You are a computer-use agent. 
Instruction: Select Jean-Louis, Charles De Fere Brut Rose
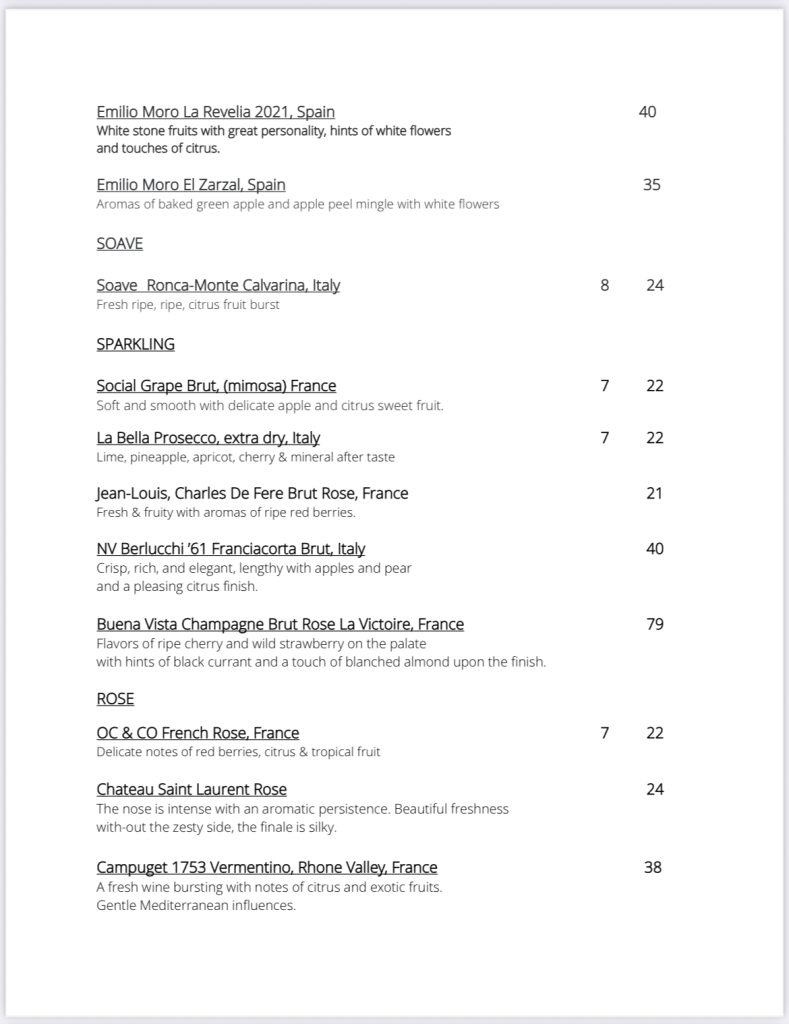coord(252,493)
